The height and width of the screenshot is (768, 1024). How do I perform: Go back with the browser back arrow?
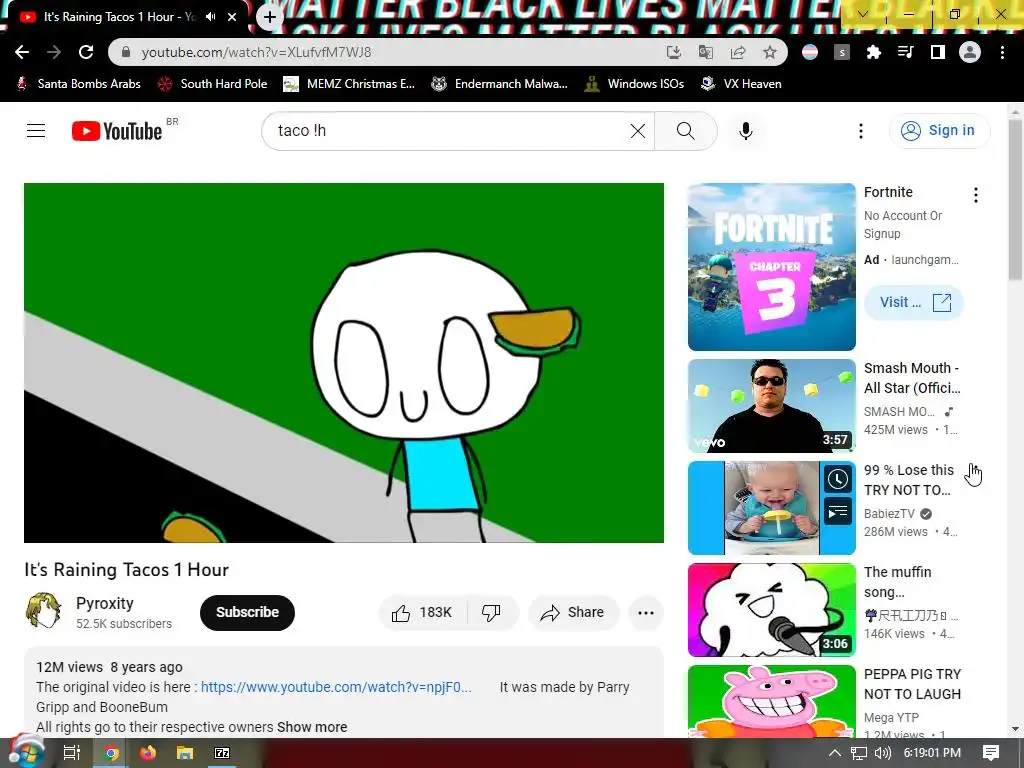[x=22, y=52]
